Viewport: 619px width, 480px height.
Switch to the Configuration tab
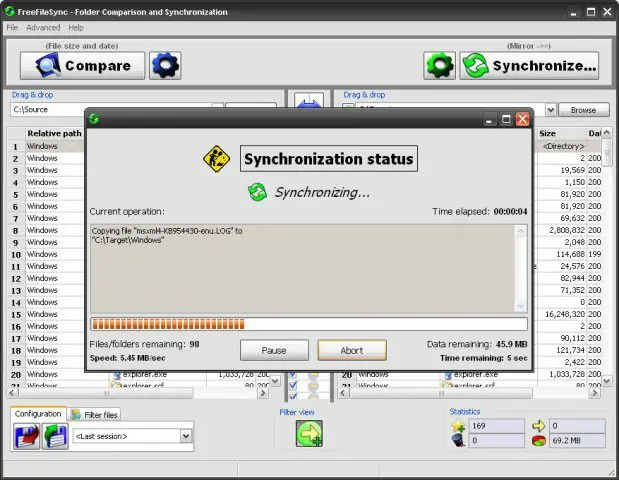[x=38, y=414]
